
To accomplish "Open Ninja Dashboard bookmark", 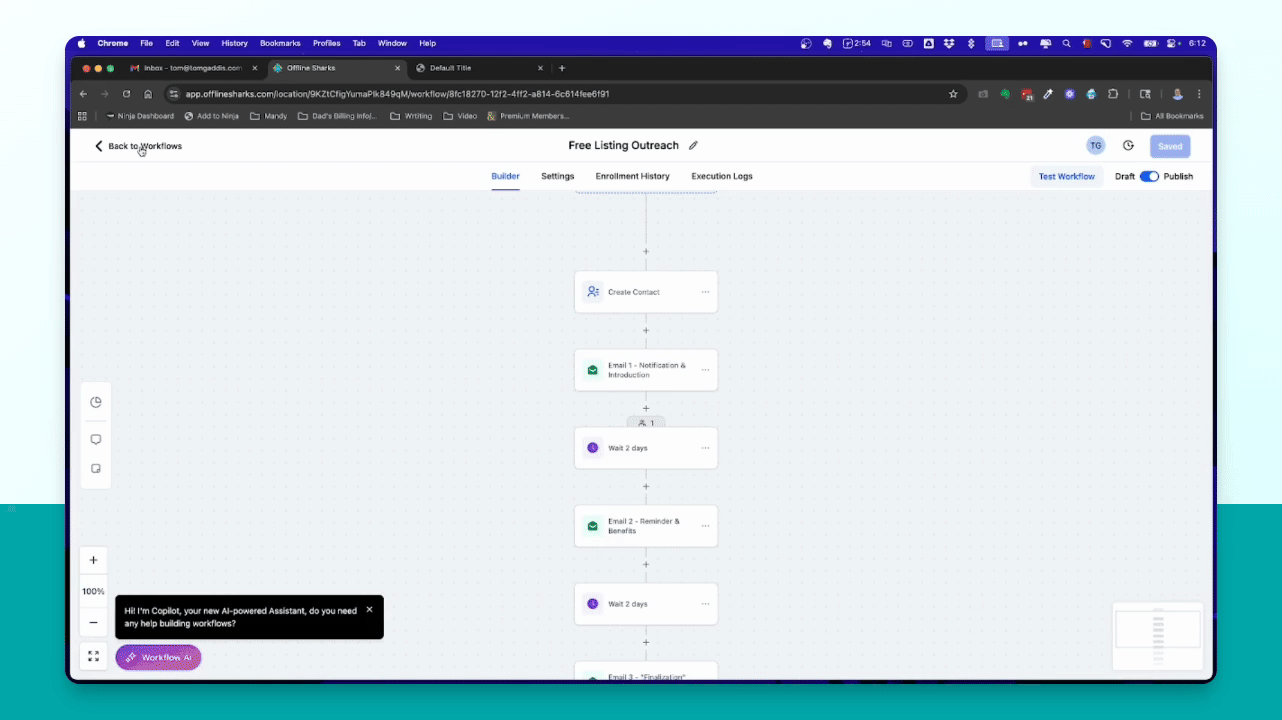I will (x=139, y=116).
